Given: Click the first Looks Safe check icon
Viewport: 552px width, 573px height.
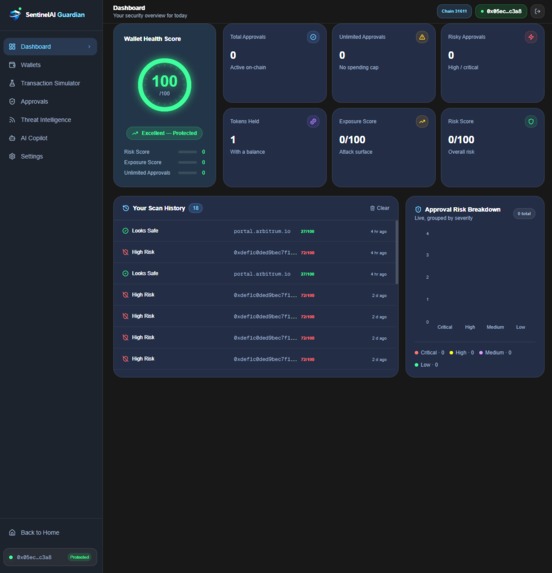Looking at the screenshot, I should pos(125,231).
